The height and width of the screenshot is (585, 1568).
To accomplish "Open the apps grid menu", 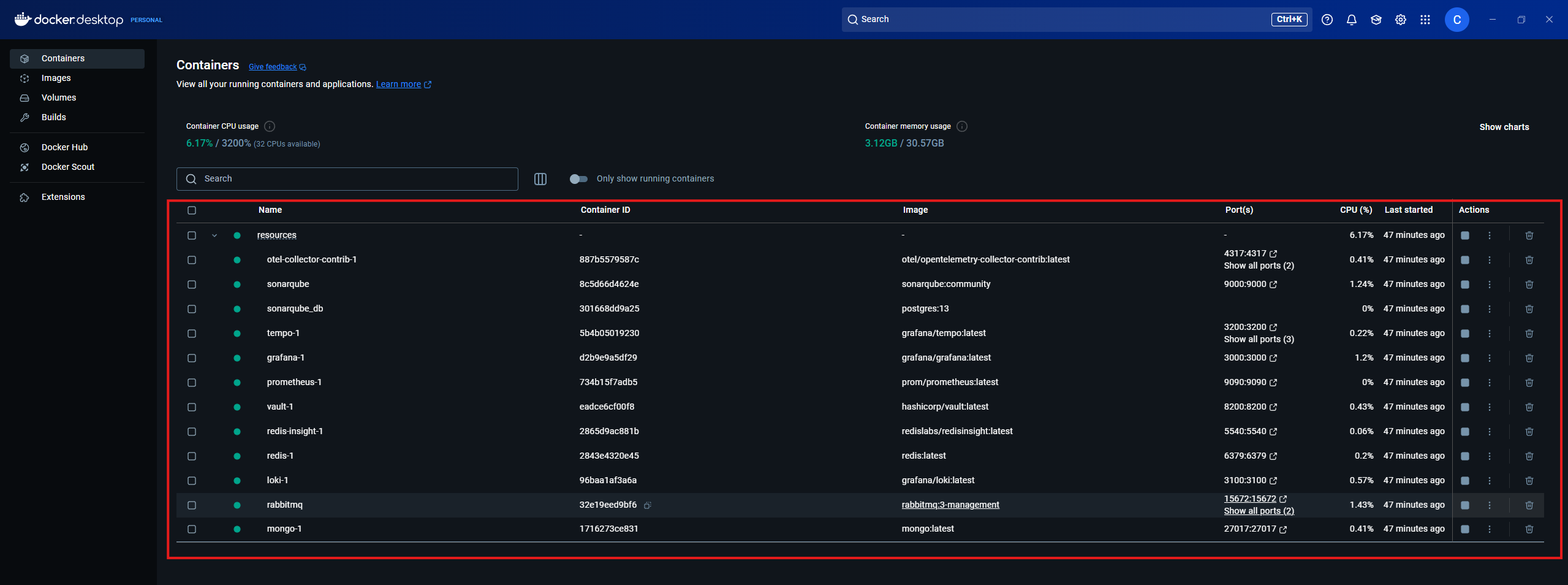I will tap(1425, 20).
